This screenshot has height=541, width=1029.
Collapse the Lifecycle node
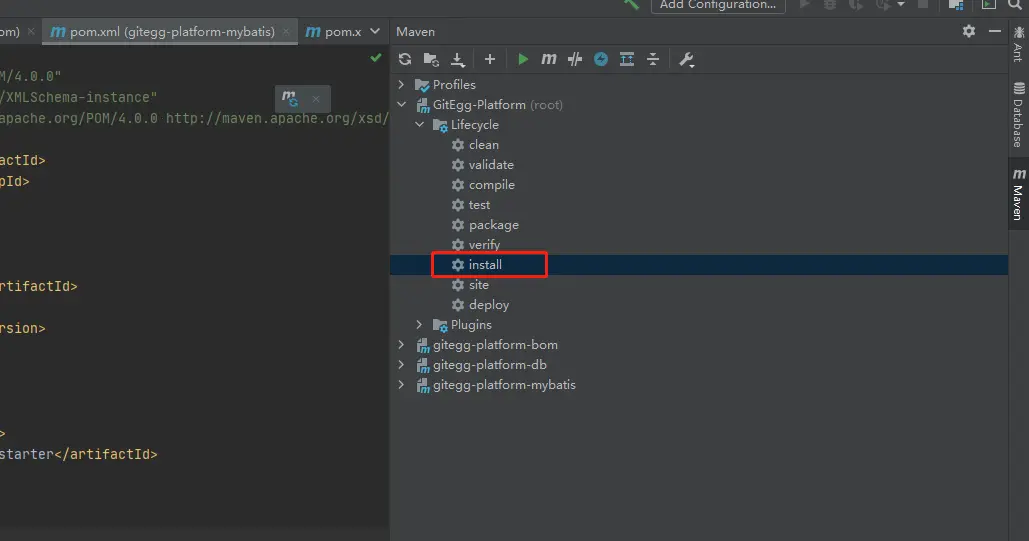coord(419,125)
